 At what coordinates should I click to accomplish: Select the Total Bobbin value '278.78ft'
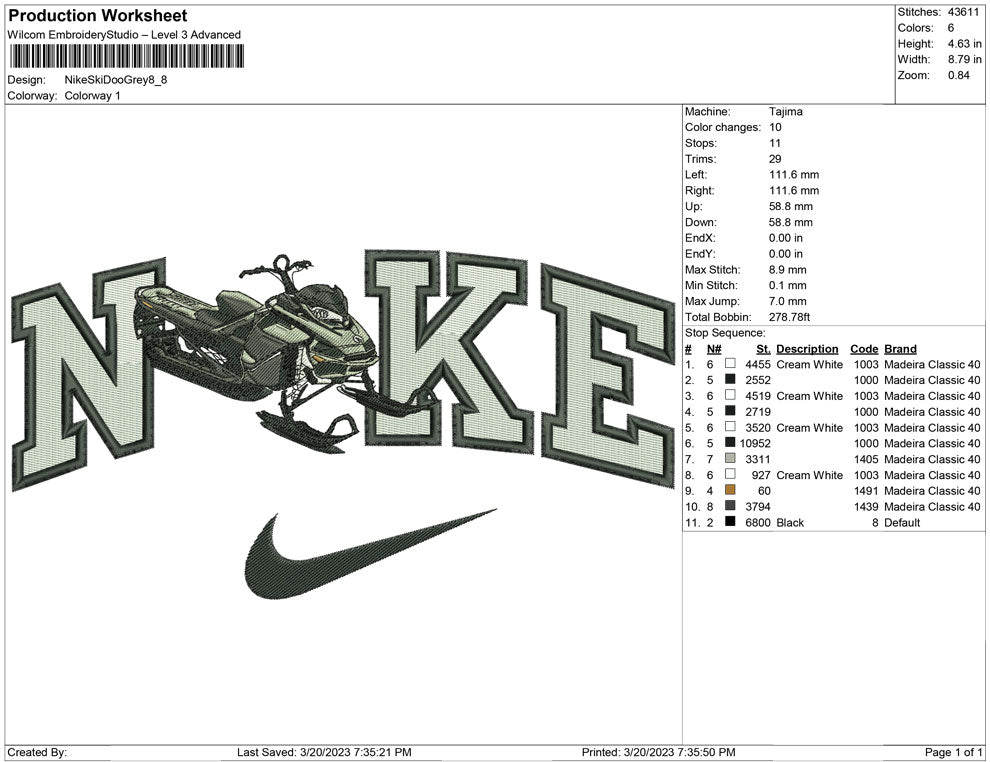789,317
